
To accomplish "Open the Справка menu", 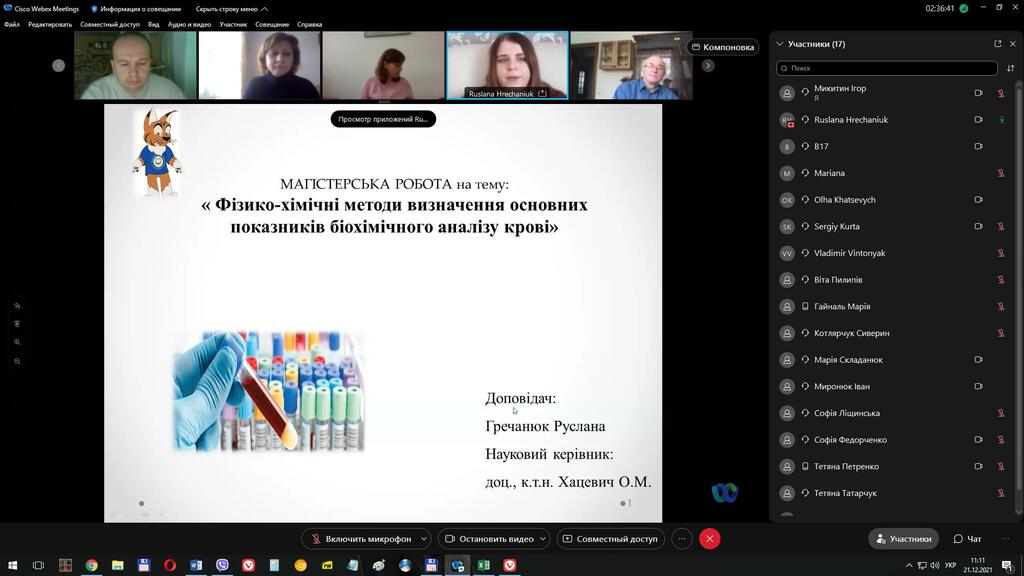I will (x=310, y=25).
